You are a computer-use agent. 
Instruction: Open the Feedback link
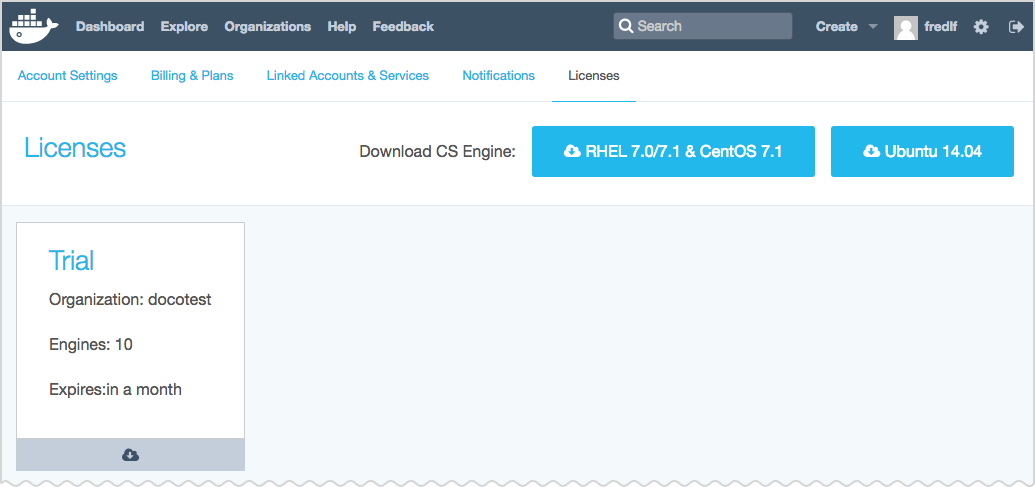click(x=403, y=27)
